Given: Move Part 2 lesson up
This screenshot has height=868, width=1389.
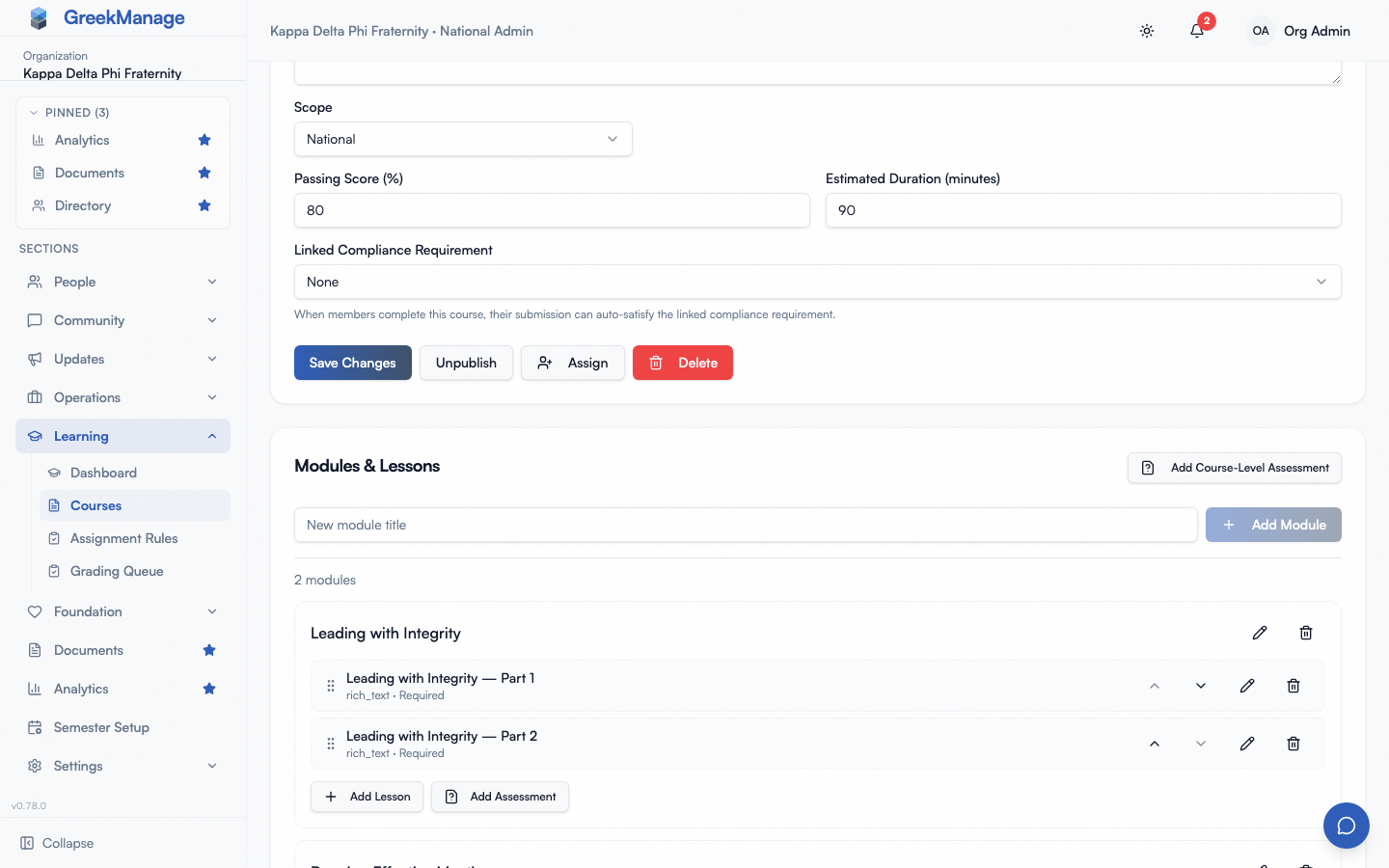Looking at the screenshot, I should click(x=1155, y=744).
